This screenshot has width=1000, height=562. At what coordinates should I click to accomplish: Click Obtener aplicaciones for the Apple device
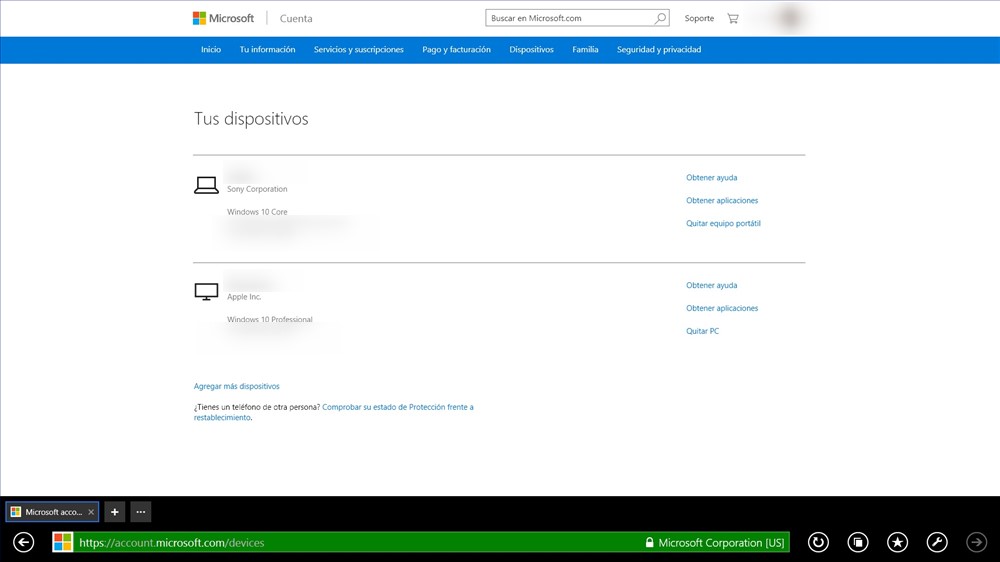pos(722,308)
